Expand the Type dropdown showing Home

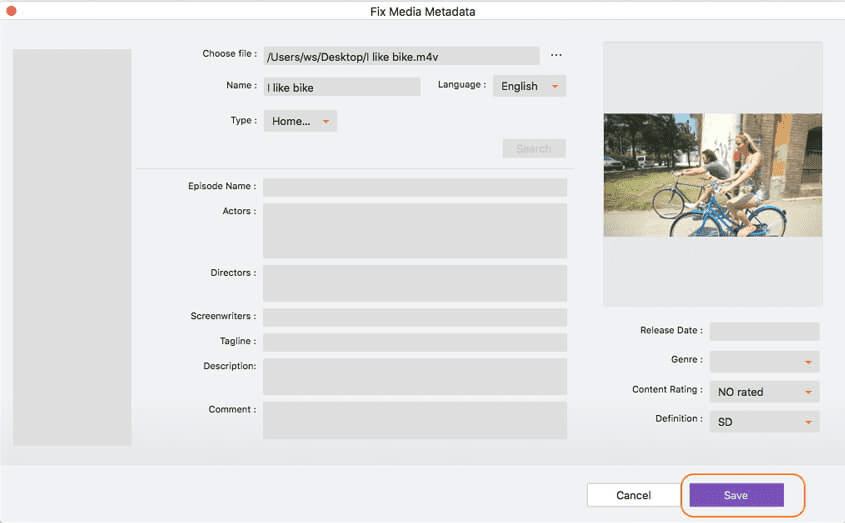tap(300, 121)
